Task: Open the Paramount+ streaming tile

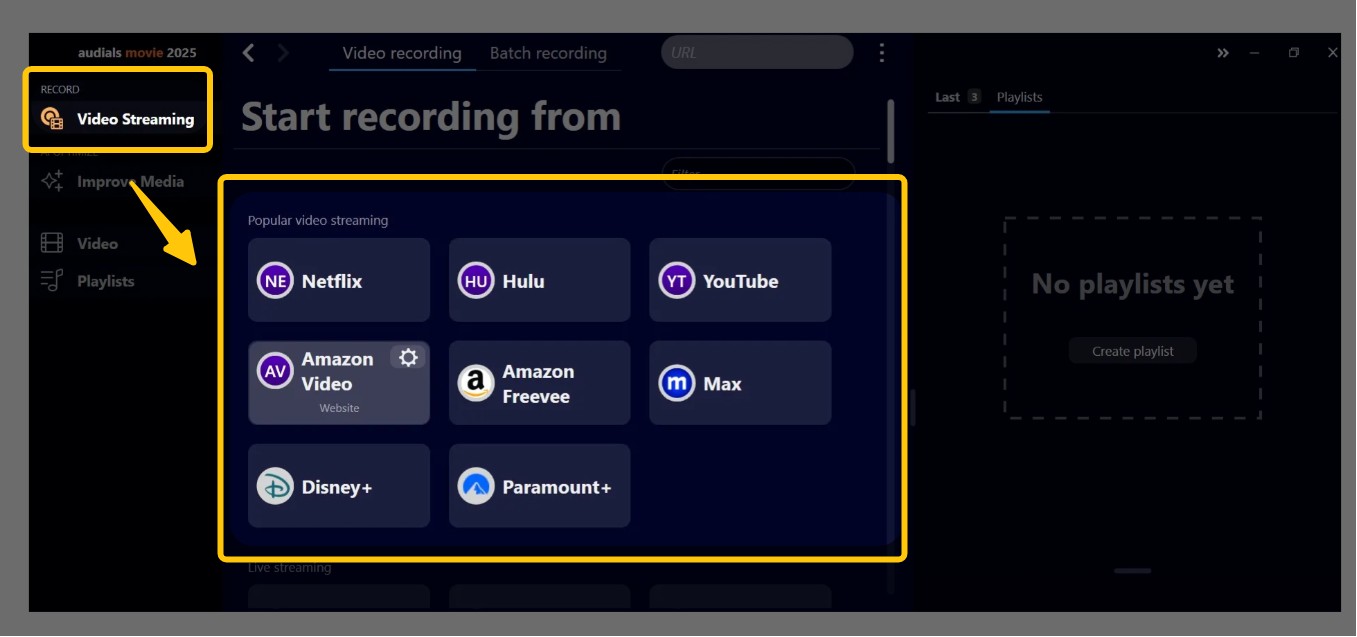Action: [x=539, y=486]
